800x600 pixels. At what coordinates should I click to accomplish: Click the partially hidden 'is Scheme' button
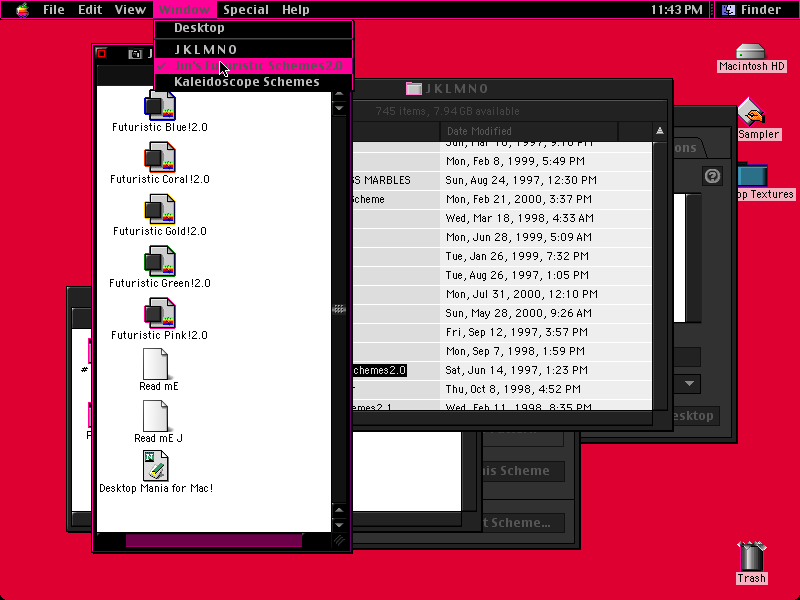pyautogui.click(x=523, y=471)
